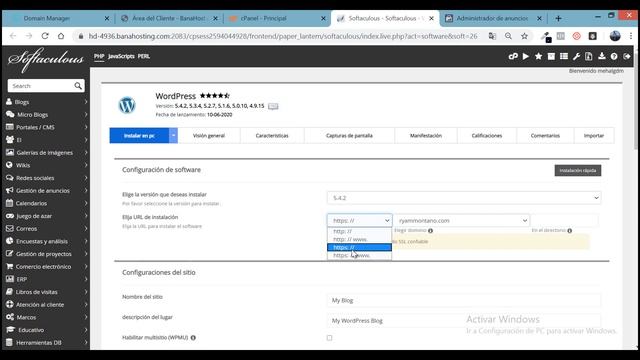Click info icon next to Elegir dominio

click(x=430, y=231)
